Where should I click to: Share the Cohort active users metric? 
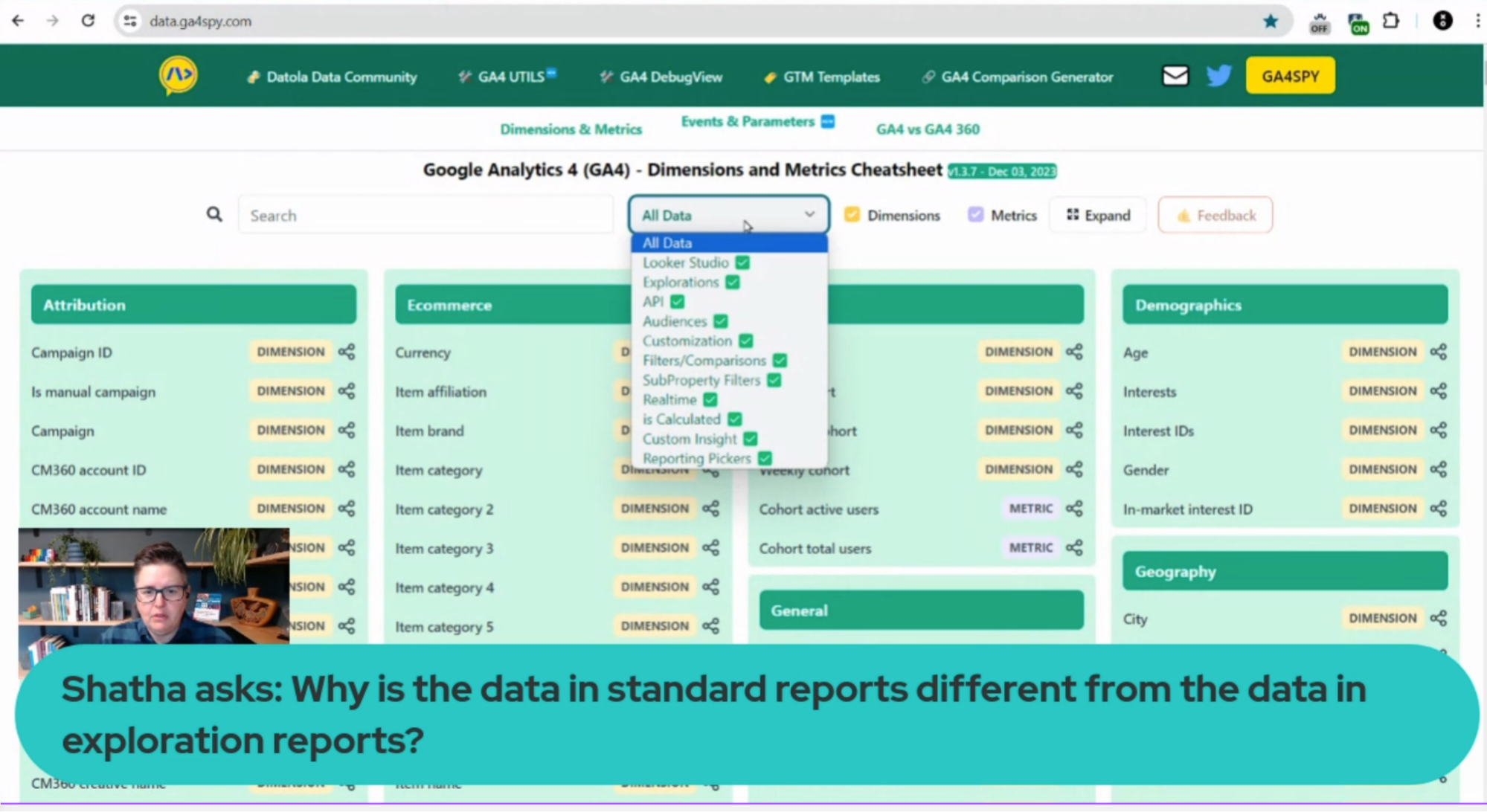(1074, 509)
